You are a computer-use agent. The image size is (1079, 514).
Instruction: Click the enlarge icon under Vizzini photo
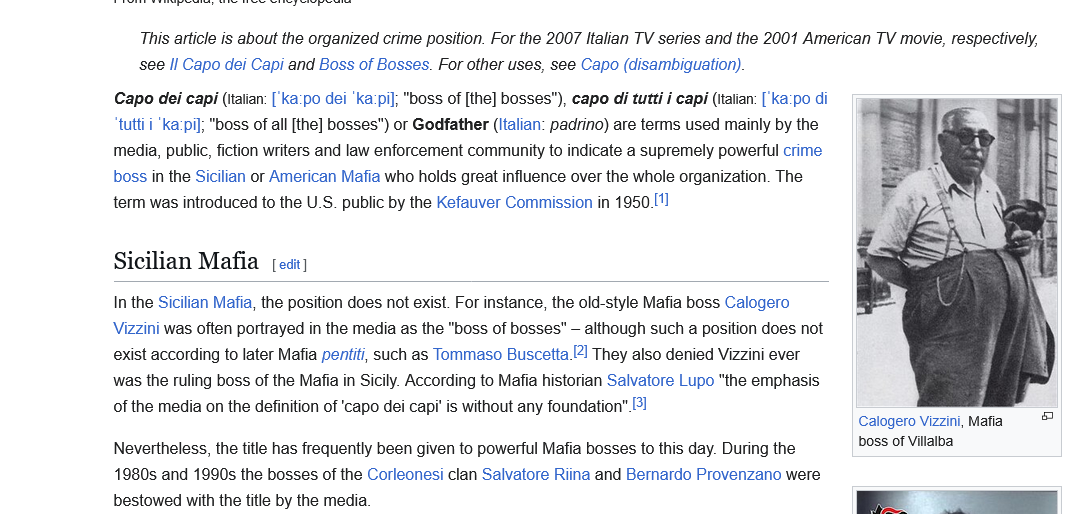(x=1047, y=416)
